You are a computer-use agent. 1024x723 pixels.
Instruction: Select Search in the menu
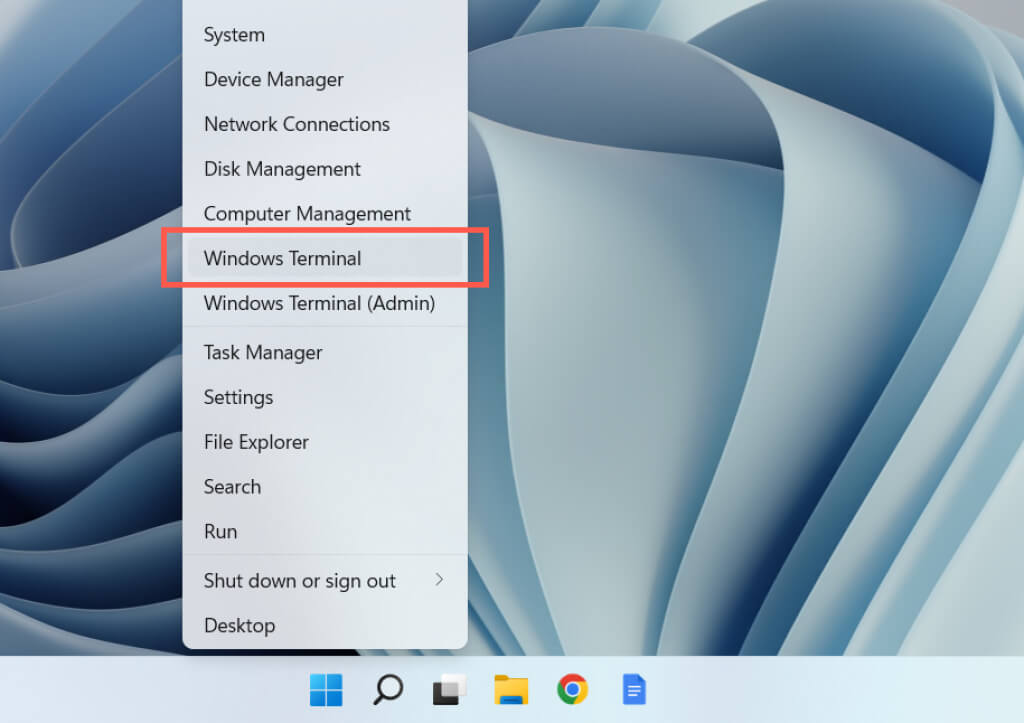(x=325, y=487)
